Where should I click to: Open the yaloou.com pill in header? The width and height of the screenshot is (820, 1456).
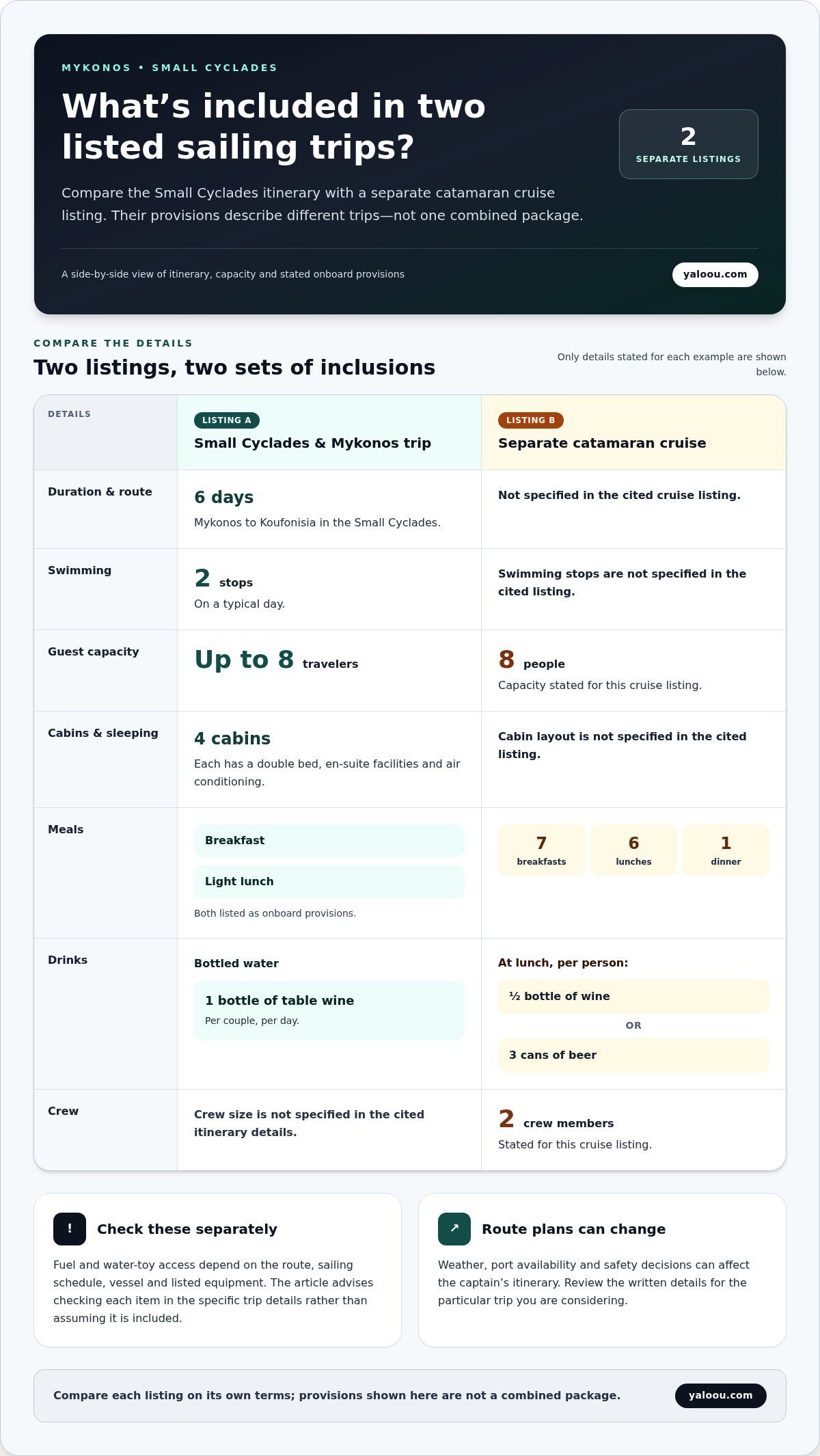coord(715,274)
